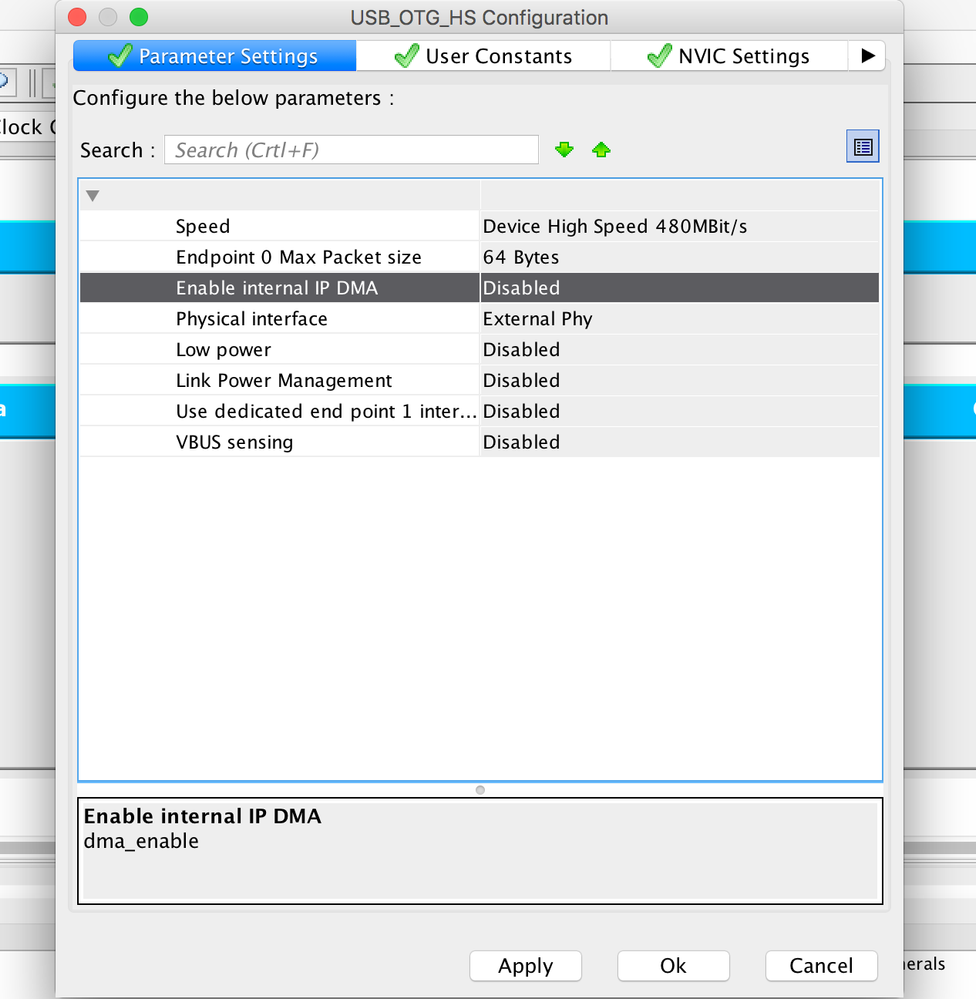Screen dimensions: 976x999
Task: Change Physical interface External Phy value
Action: (680, 319)
